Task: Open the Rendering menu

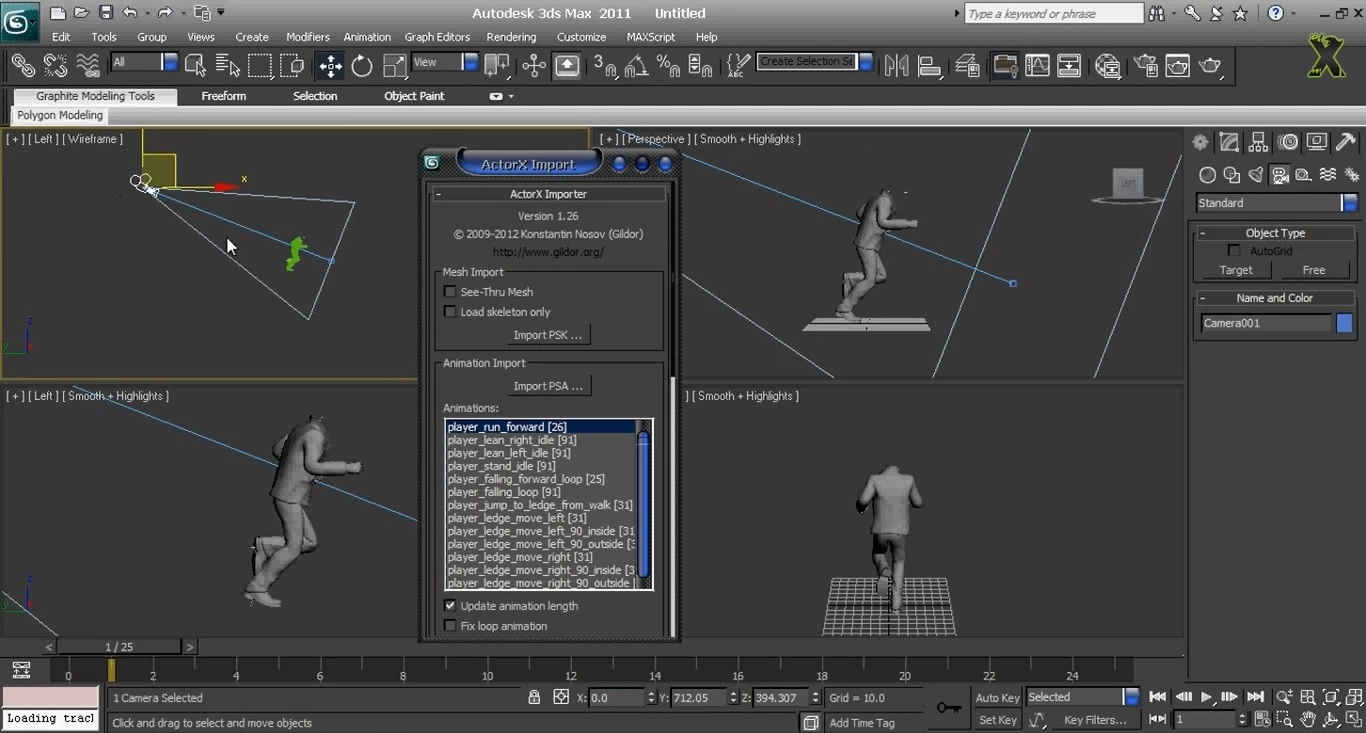Action: coord(511,37)
